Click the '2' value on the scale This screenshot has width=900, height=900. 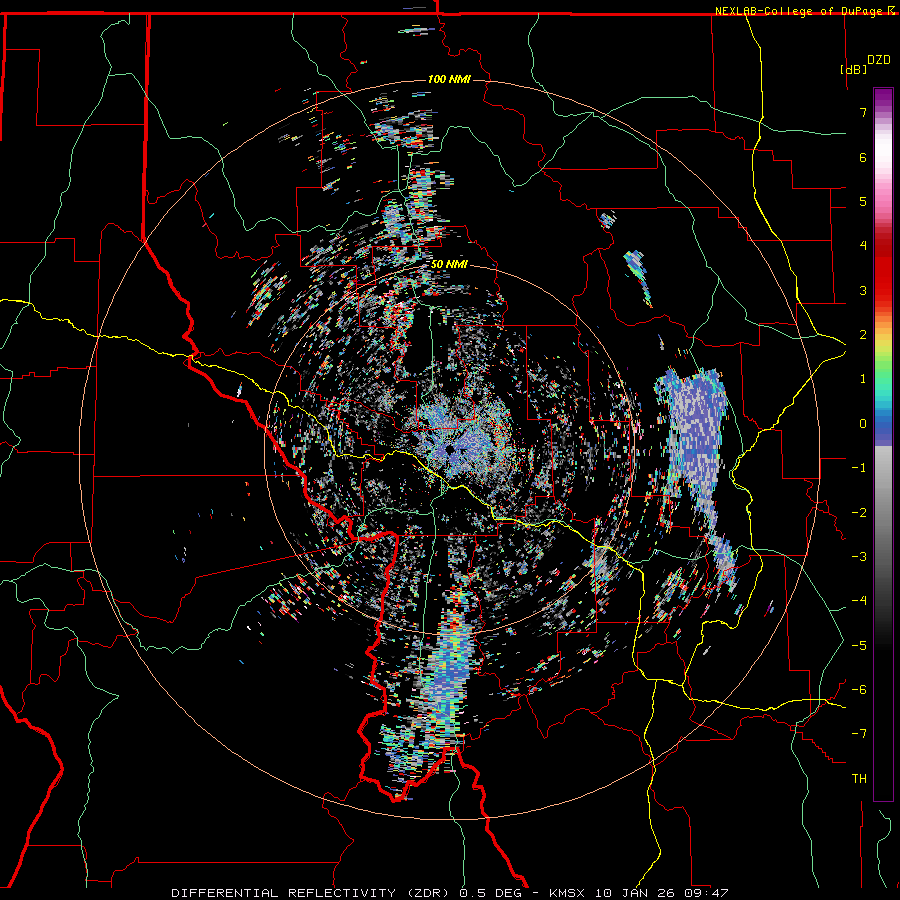(863, 335)
